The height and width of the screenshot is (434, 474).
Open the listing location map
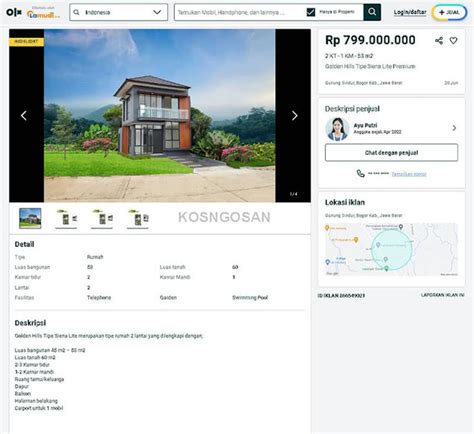[x=391, y=249]
